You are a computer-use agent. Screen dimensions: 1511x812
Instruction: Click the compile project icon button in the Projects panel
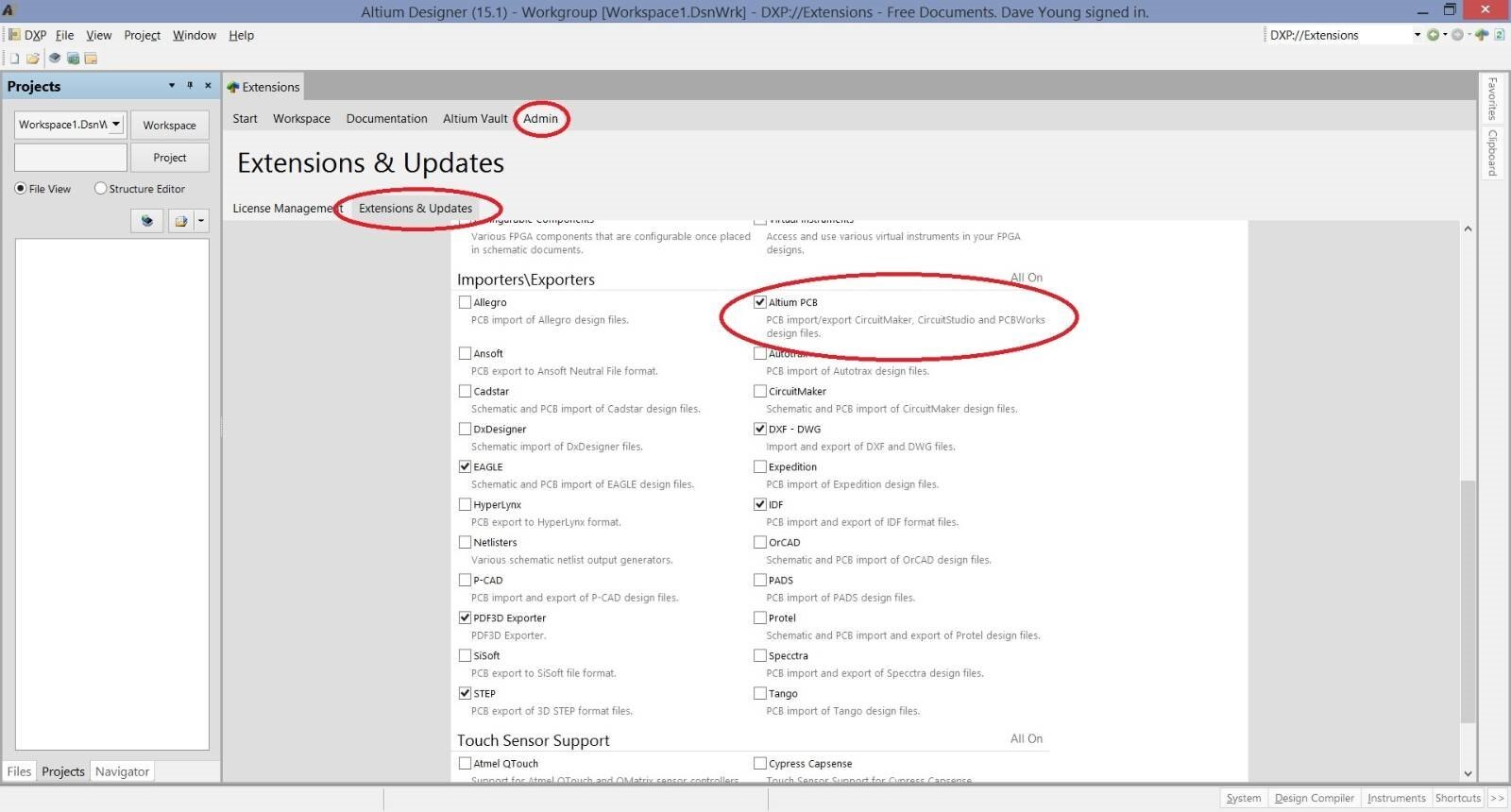pyautogui.click(x=147, y=221)
